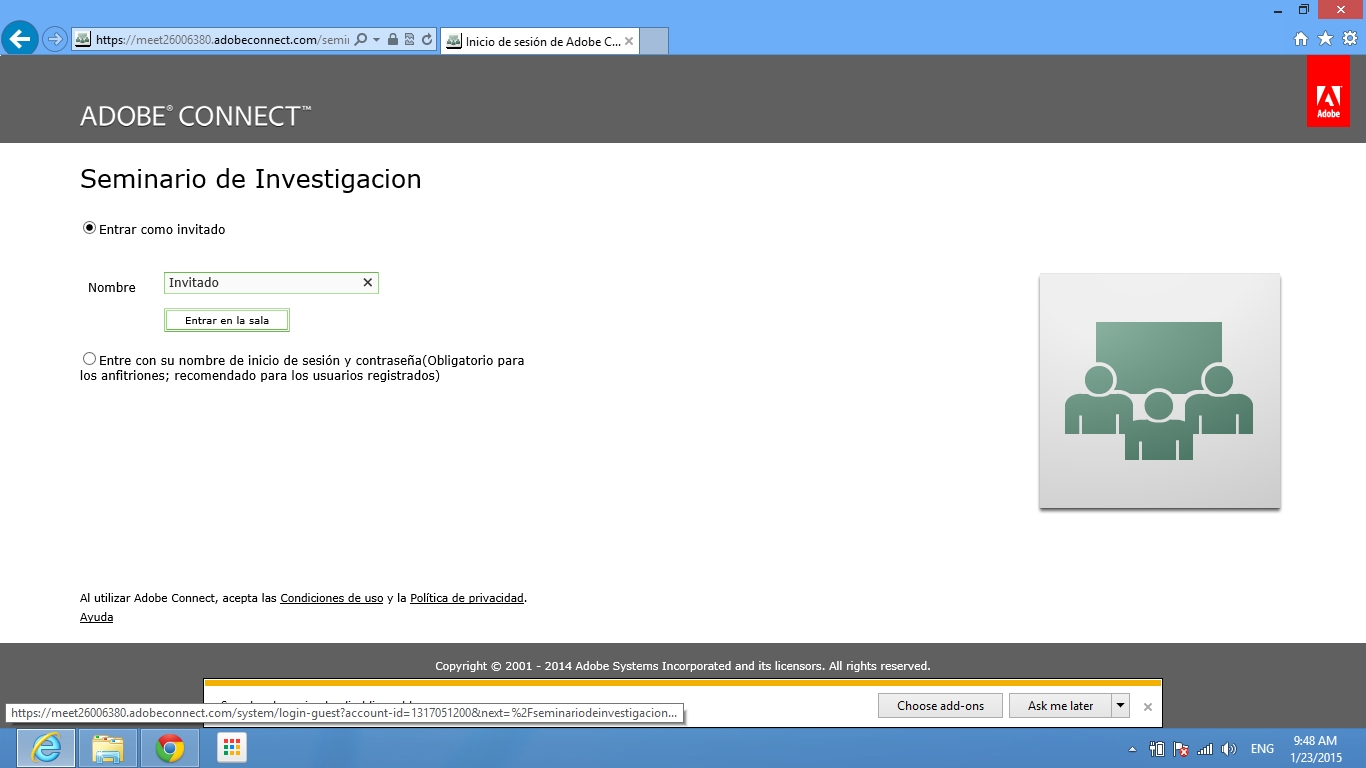Click the 'Seminario de Investigacion' heading
The image size is (1366, 768).
(x=251, y=179)
